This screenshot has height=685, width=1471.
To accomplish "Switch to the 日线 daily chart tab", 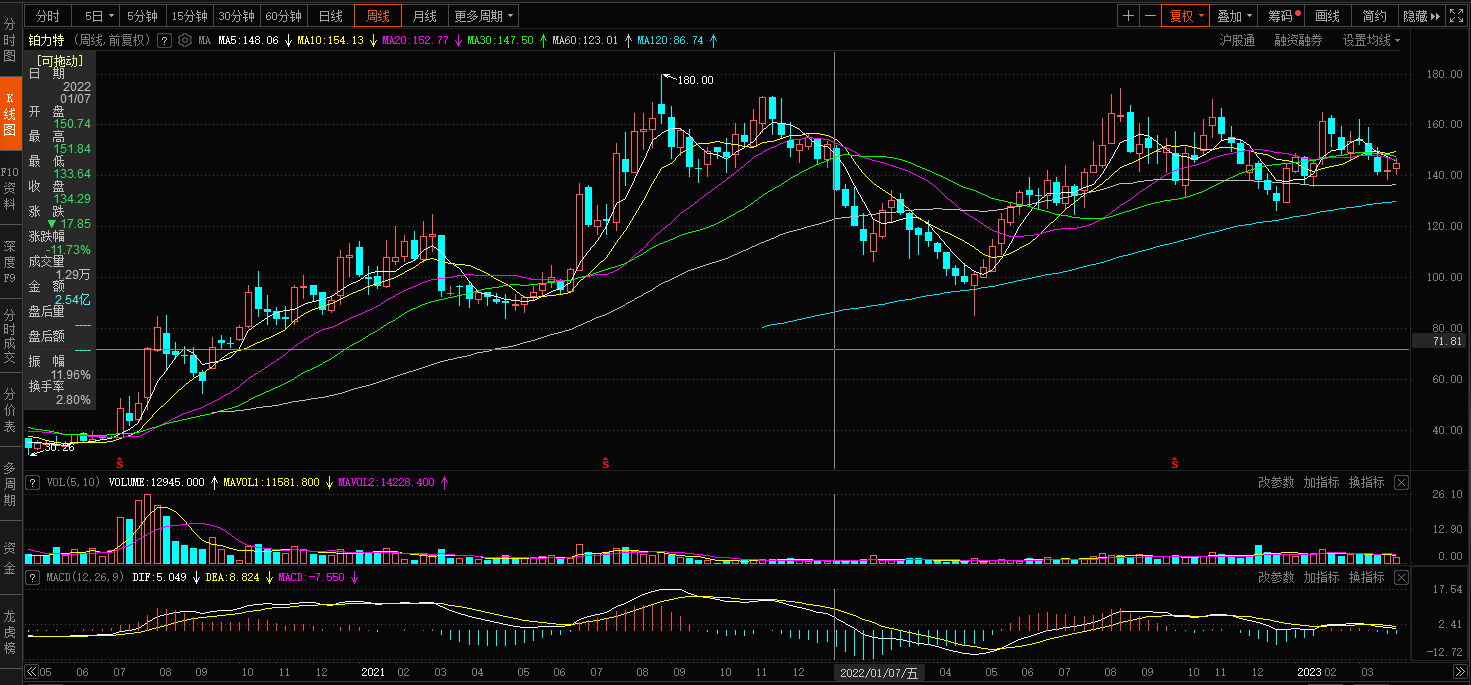I will coord(331,16).
